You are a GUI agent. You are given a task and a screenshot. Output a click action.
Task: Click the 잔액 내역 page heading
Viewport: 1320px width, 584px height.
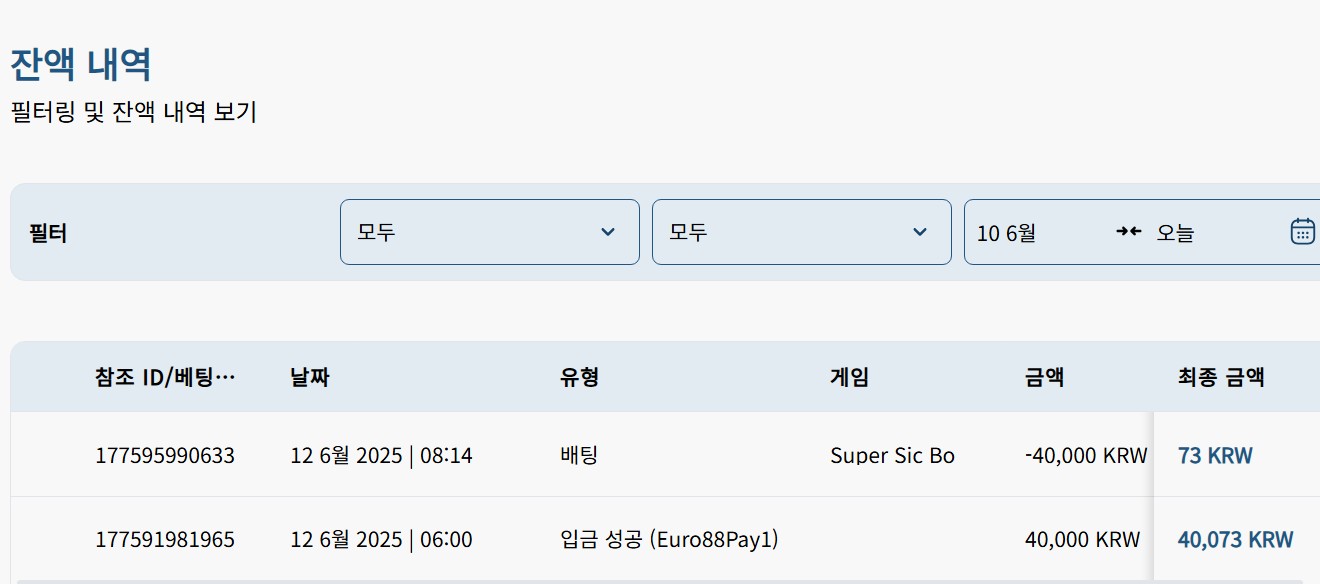click(81, 65)
